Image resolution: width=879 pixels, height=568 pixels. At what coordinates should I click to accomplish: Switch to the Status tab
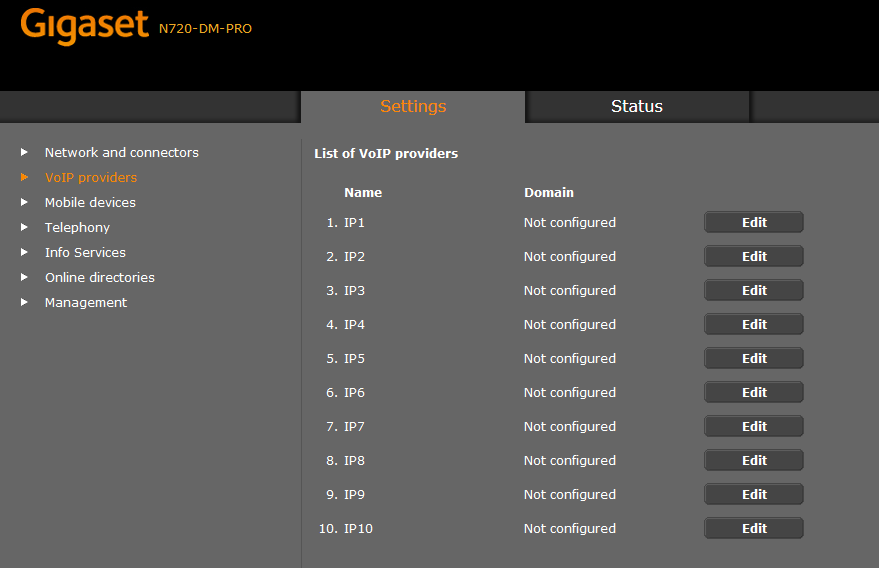(x=637, y=107)
